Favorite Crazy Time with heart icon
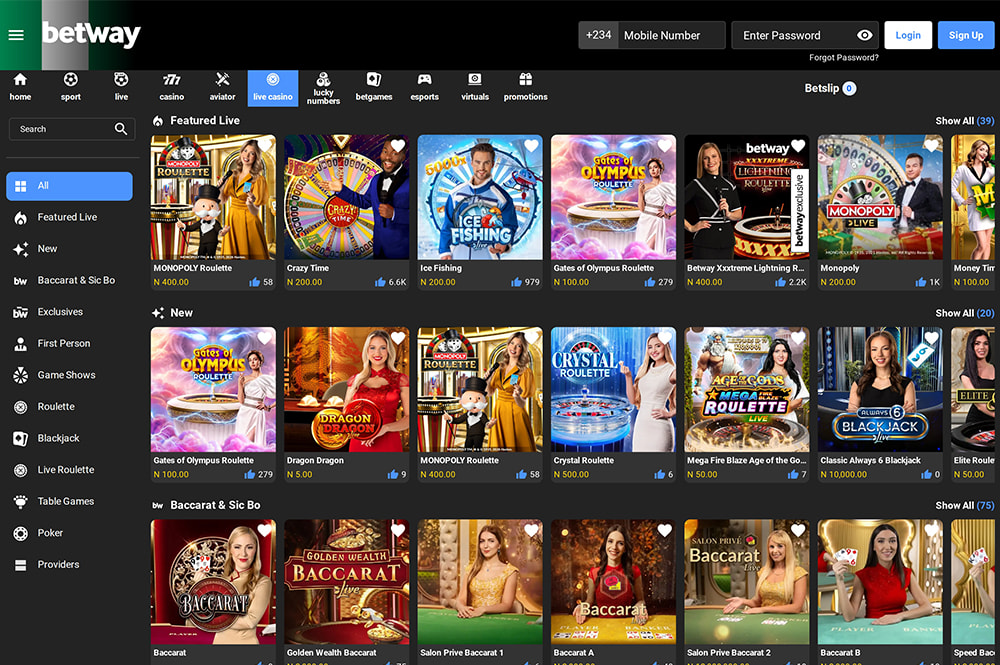1000x665 pixels. click(x=398, y=146)
